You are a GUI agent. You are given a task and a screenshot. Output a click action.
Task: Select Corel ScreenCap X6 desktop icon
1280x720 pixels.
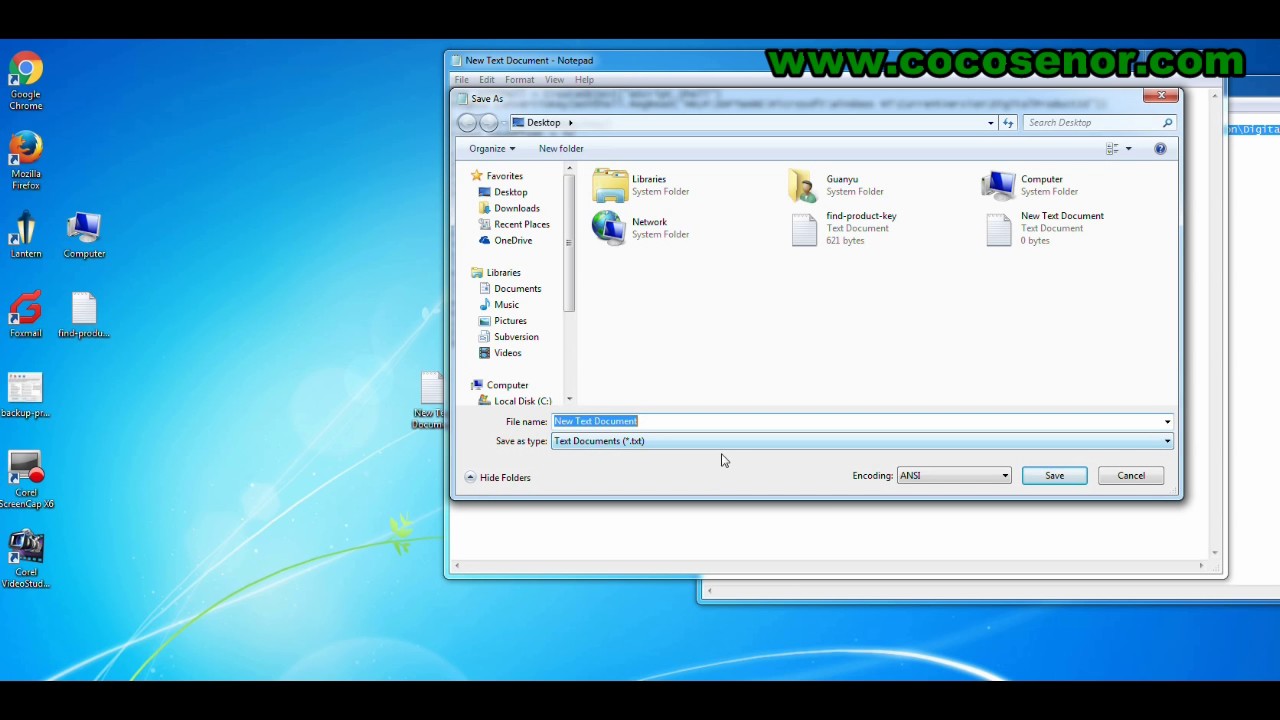point(26,480)
